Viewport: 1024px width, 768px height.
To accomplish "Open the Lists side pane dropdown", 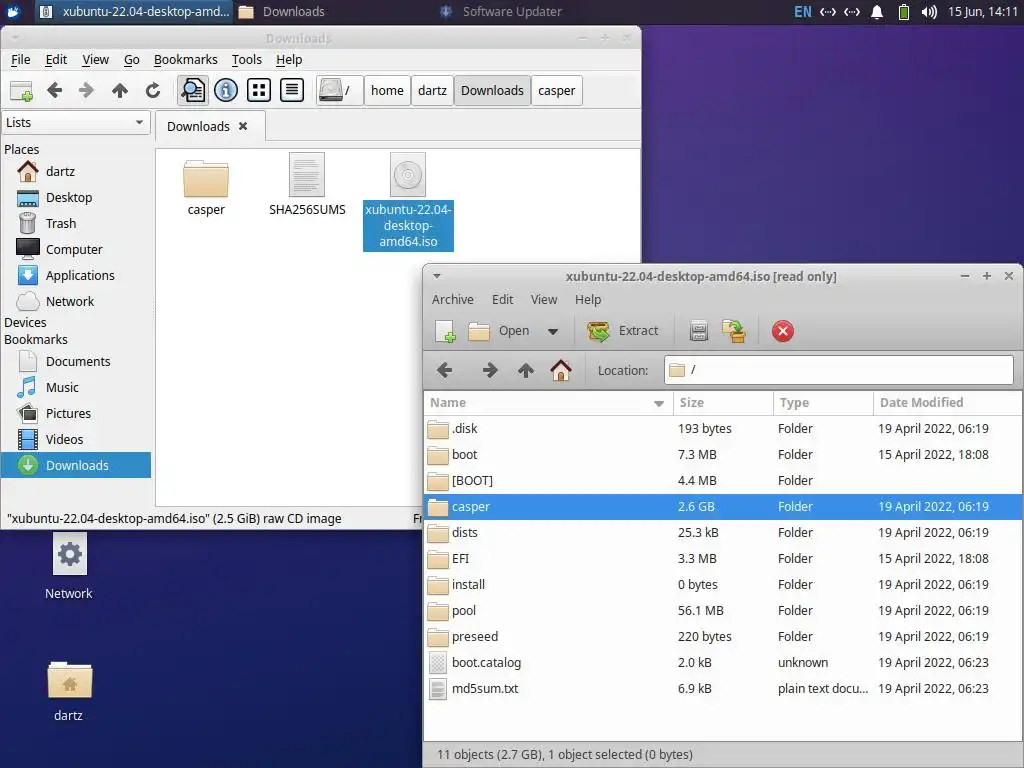I will pyautogui.click(x=76, y=123).
